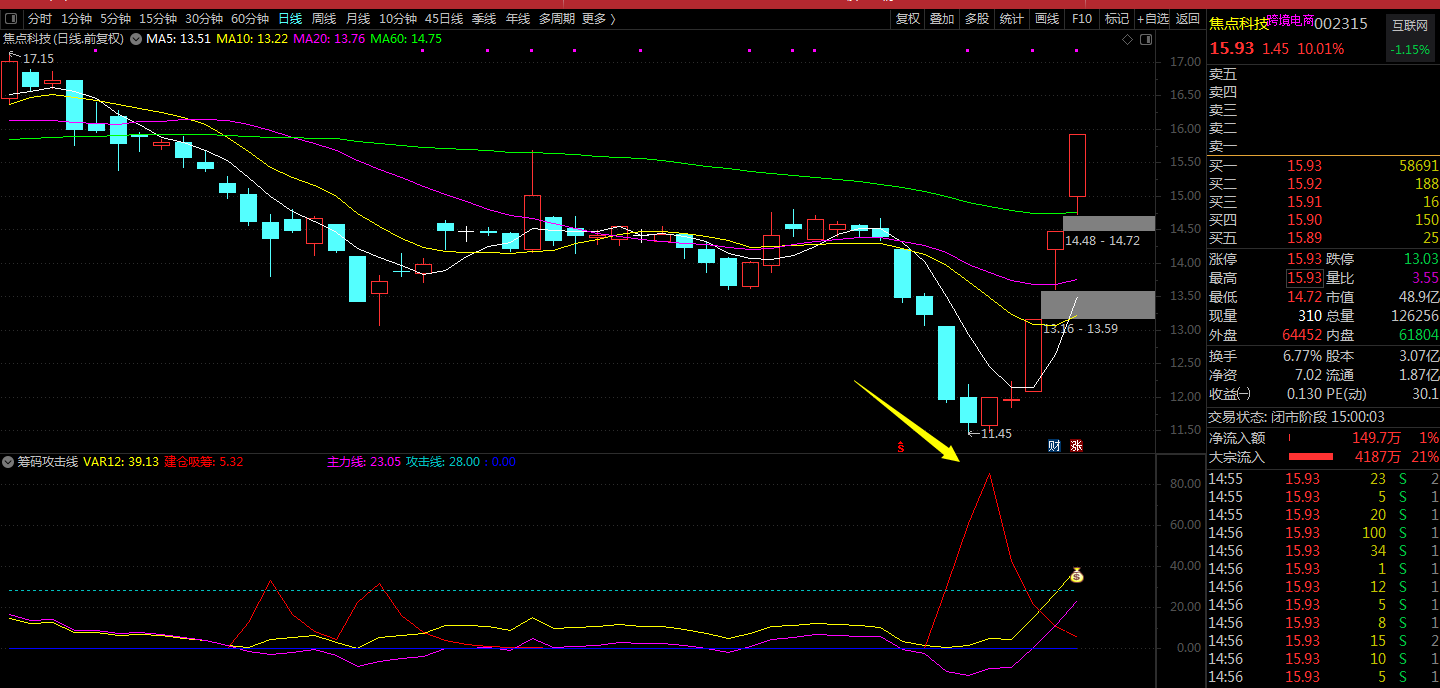Click the 跨境电商 concept label
The width and height of the screenshot is (1440, 688).
(x=1291, y=20)
